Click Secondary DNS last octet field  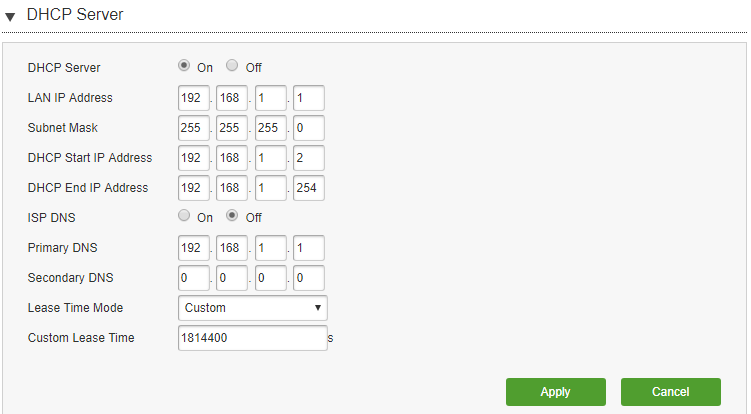pyautogui.click(x=309, y=278)
